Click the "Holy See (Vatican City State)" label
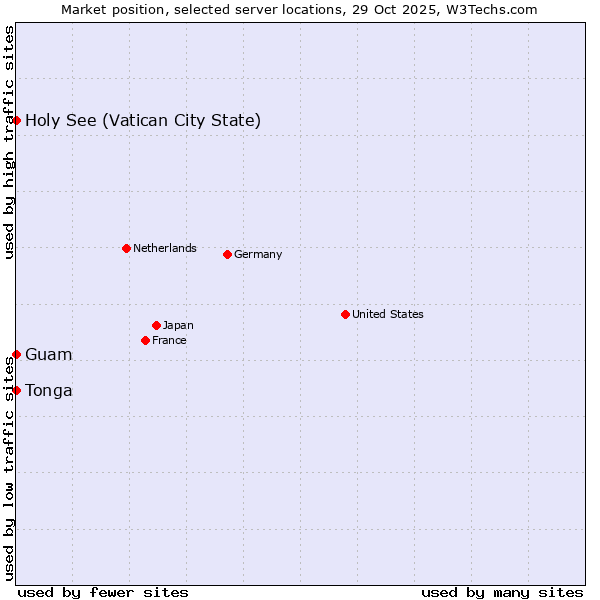 [143, 121]
